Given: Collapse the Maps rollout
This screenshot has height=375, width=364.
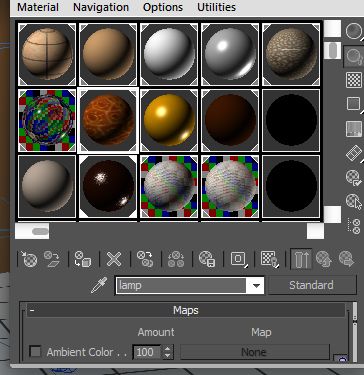Looking at the screenshot, I should 186,310.
